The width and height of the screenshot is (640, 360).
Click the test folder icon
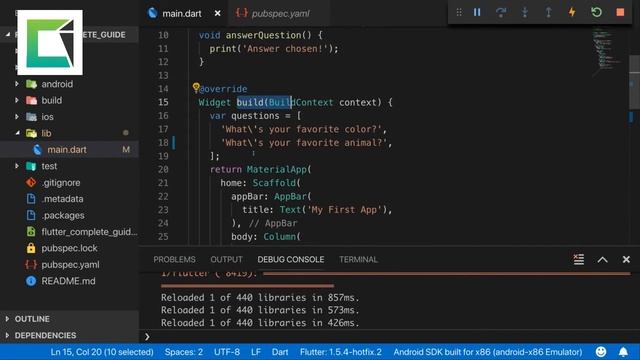pos(31,166)
